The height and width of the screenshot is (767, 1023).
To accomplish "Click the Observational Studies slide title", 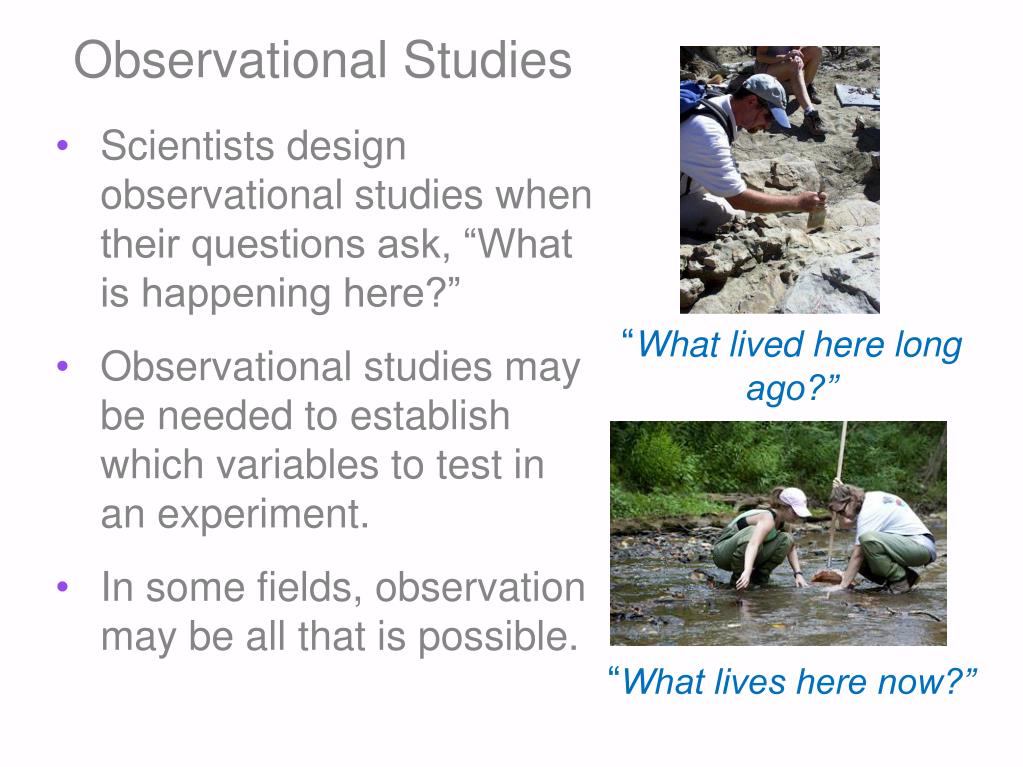I will 323,60.
